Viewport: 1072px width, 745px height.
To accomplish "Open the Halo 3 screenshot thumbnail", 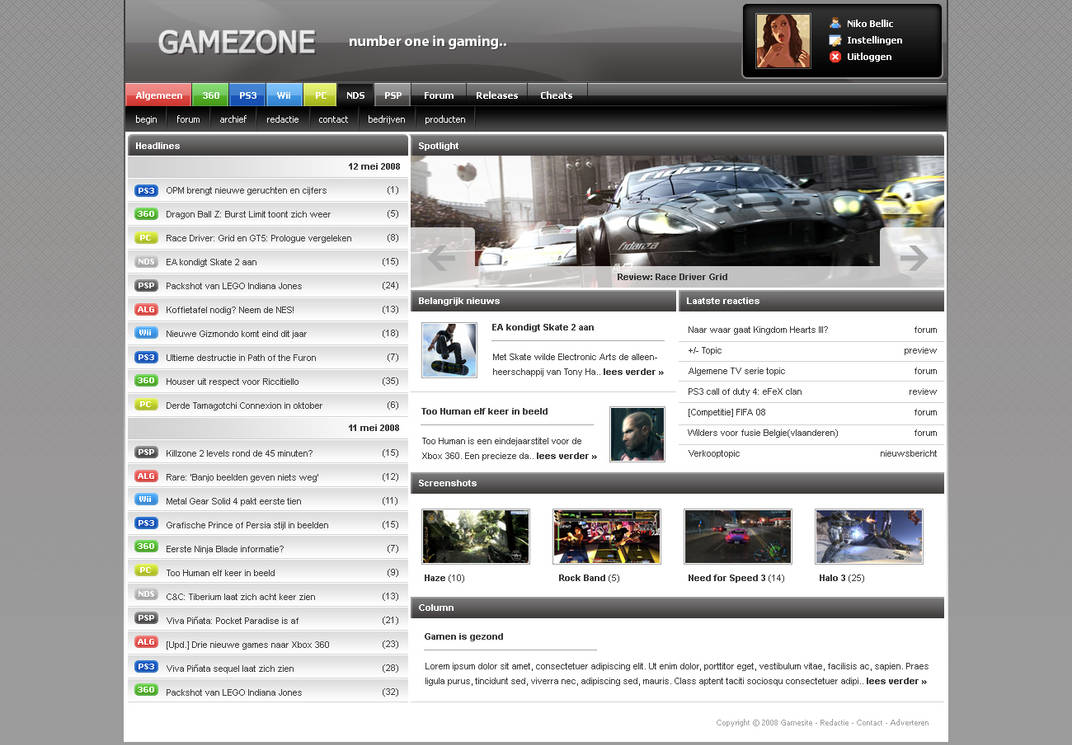I will [x=869, y=537].
